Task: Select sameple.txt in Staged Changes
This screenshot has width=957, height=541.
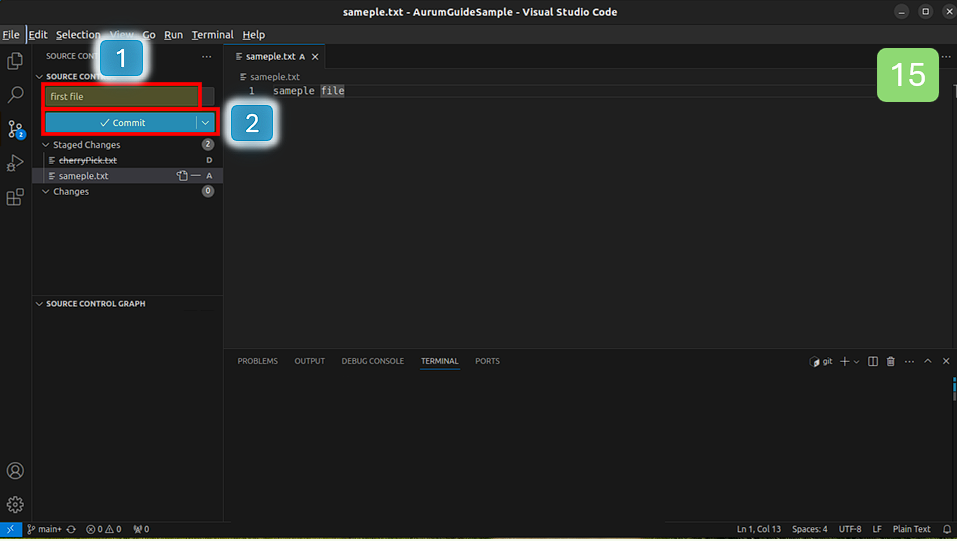Action: [x=128, y=176]
